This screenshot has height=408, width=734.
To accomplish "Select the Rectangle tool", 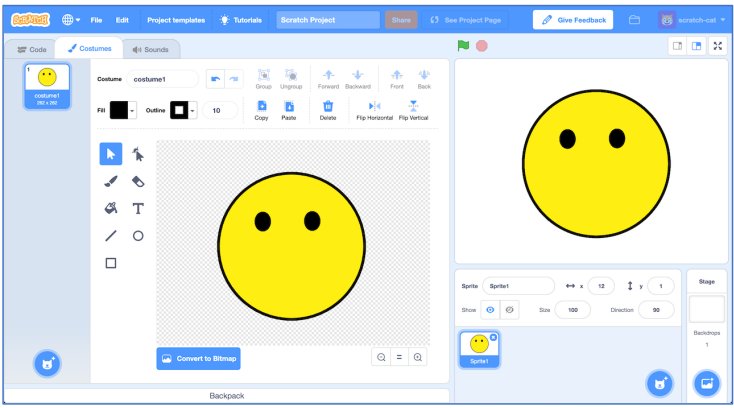I will [x=111, y=263].
